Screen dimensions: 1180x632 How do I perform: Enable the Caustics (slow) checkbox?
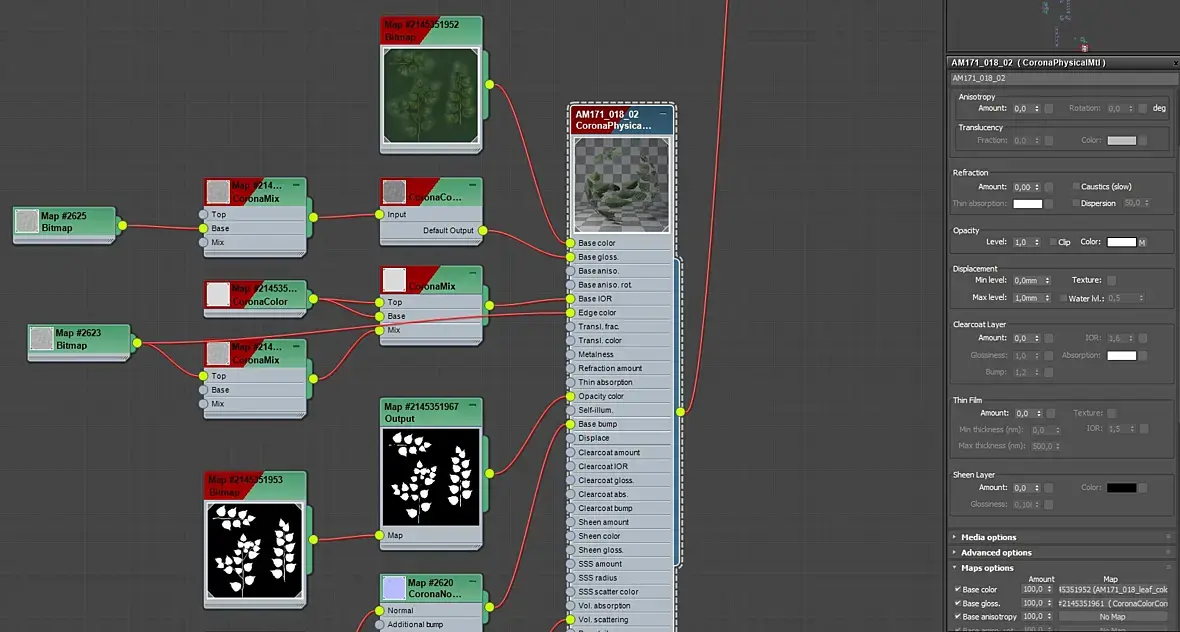click(x=1075, y=187)
